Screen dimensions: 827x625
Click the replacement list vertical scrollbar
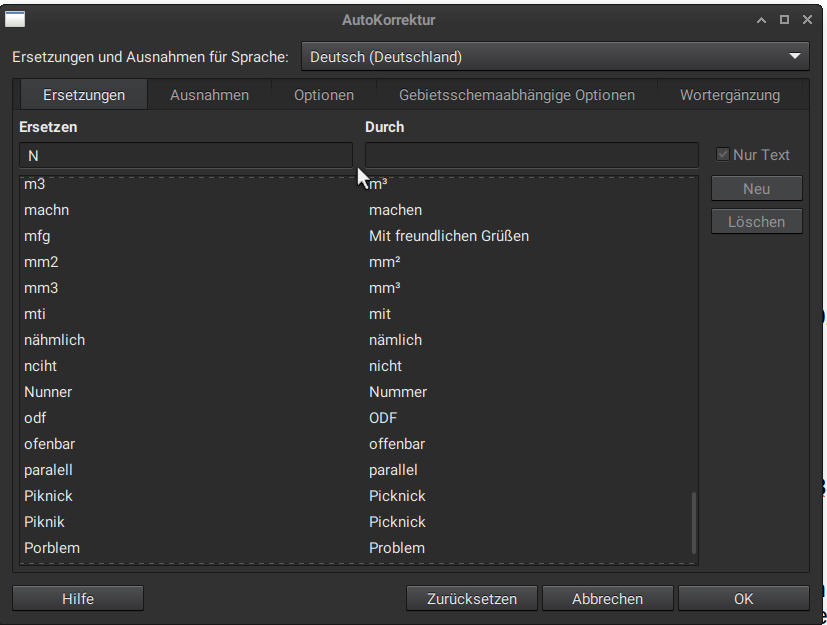[694, 523]
